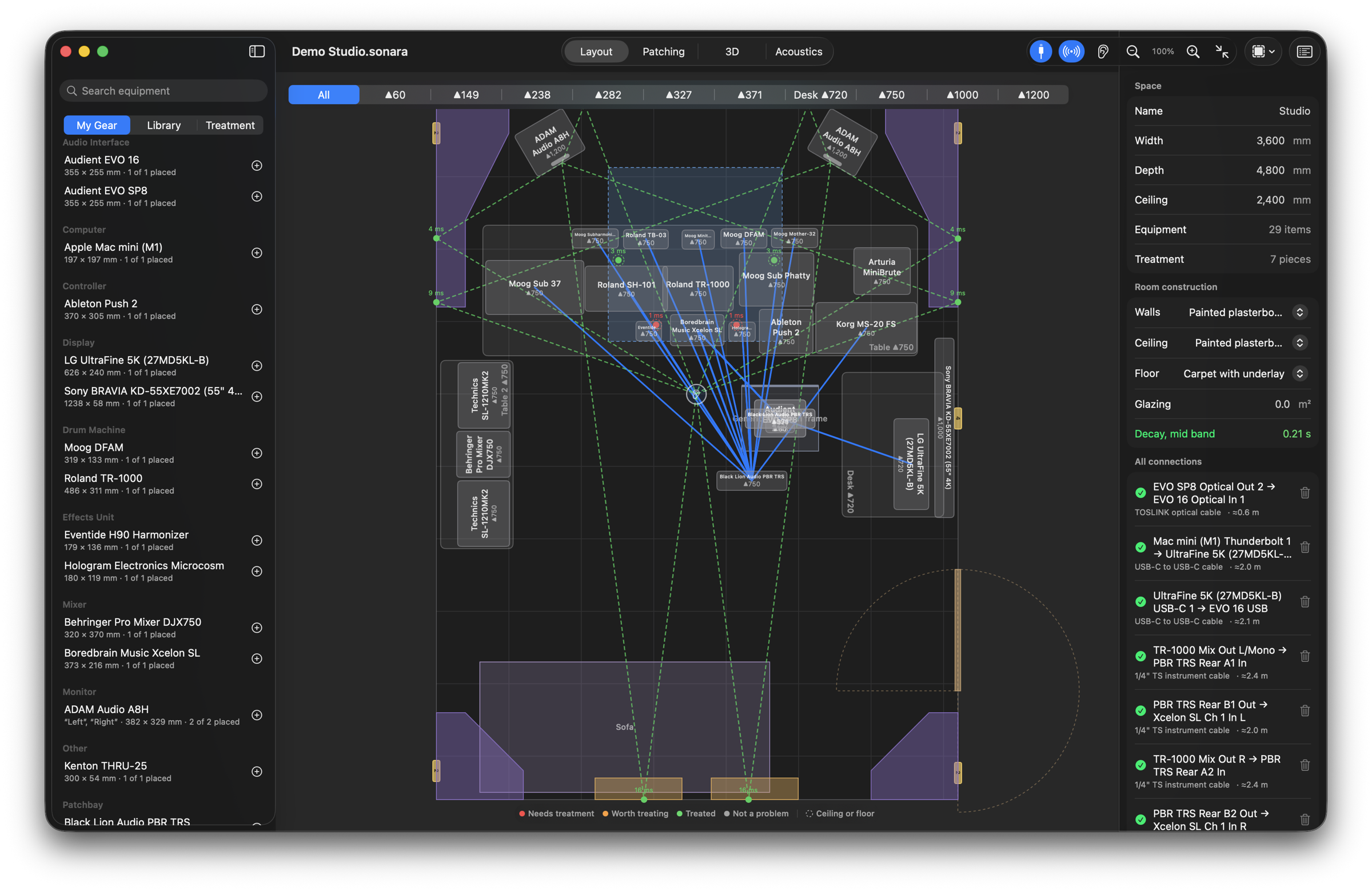Add ADAM Audio A8H with plus icon
Screen dimensions: 1372x891
(x=257, y=714)
